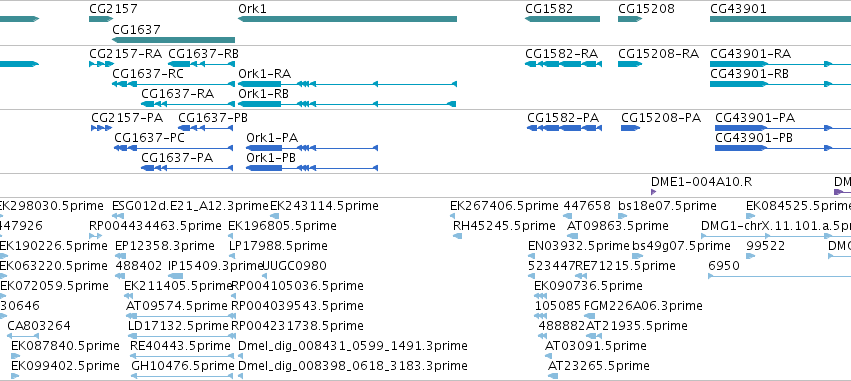This screenshot has height=381, width=851.
Task: Click EST label 6950
Action: 724,266
